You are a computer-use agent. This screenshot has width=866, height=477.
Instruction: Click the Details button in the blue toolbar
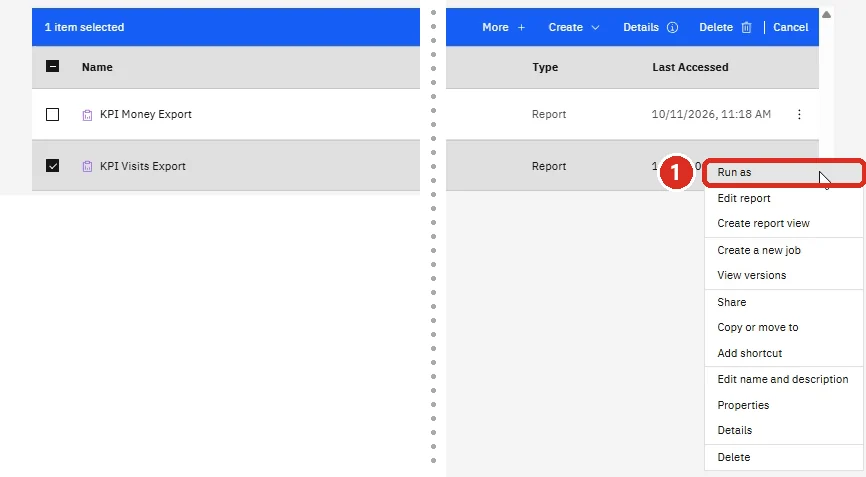click(650, 27)
